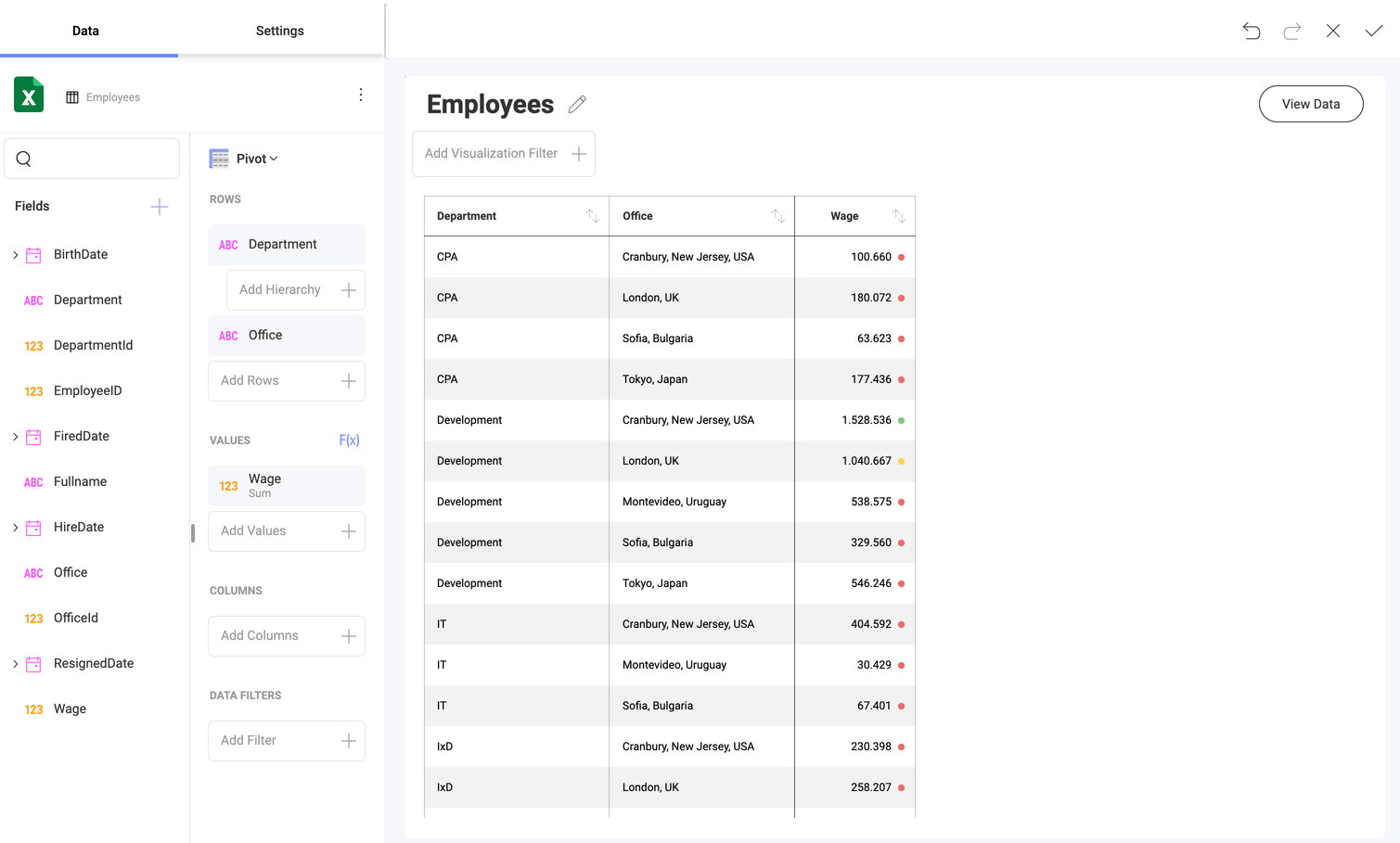The height and width of the screenshot is (843, 1400).
Task: Open the three-dot data source menu
Action: click(361, 95)
